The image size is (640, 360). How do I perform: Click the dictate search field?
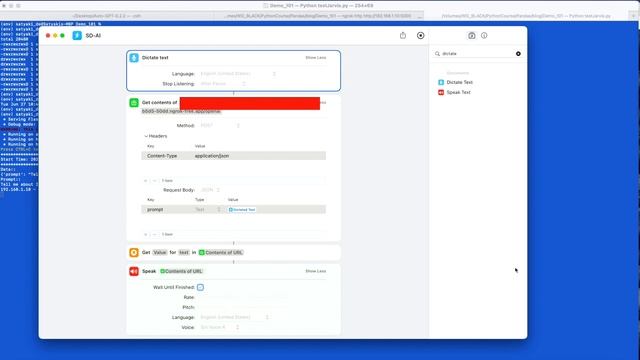(x=478, y=53)
